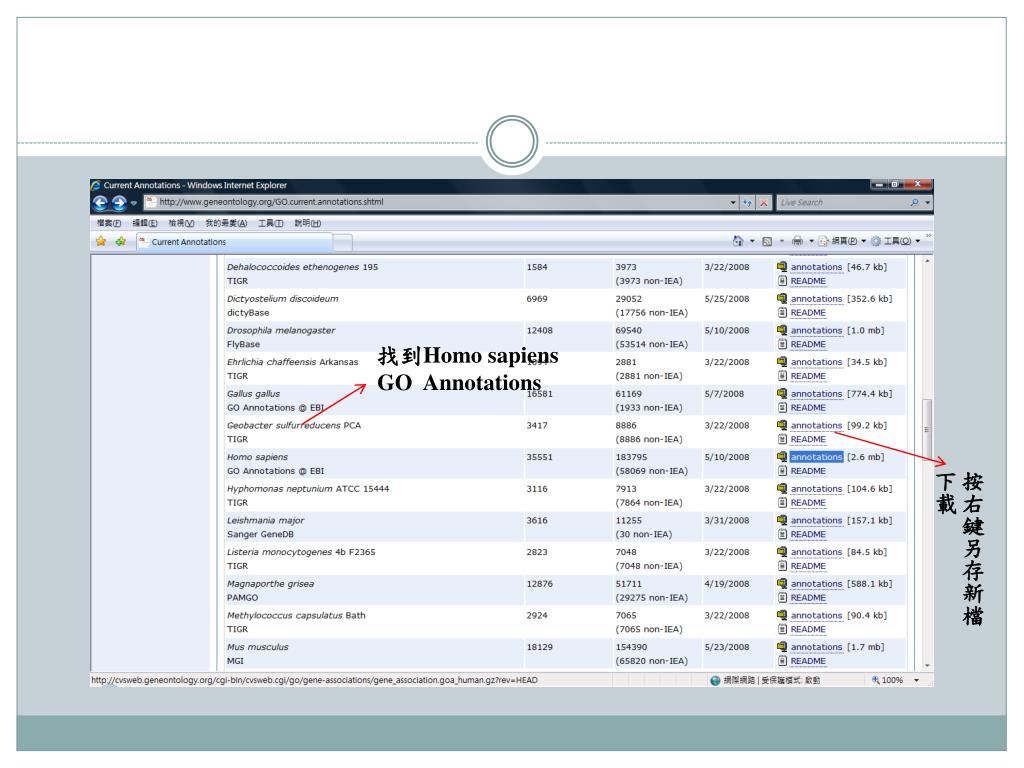The width and height of the screenshot is (1024, 768).
Task: Click the Feeds icon in command bar
Action: [x=767, y=241]
